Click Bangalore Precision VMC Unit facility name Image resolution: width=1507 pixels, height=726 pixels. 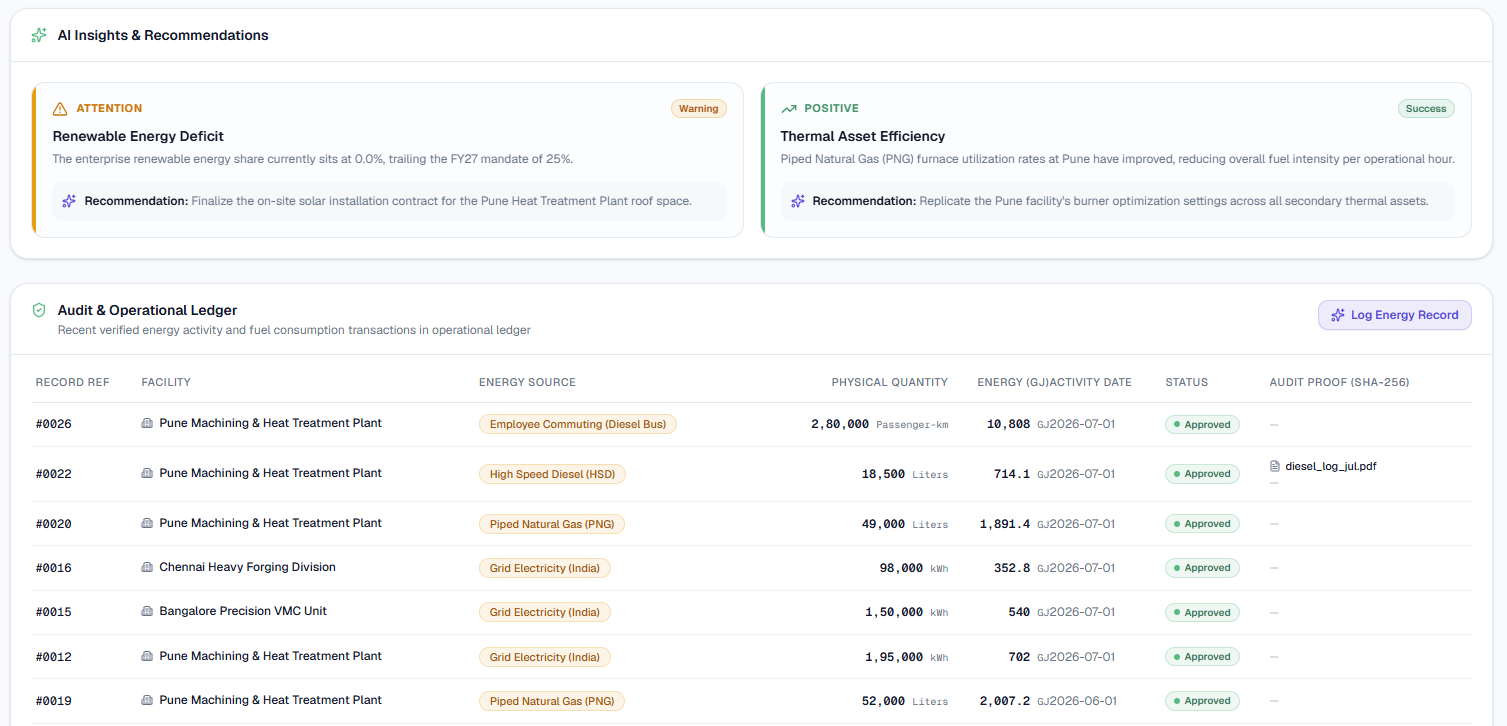(243, 611)
